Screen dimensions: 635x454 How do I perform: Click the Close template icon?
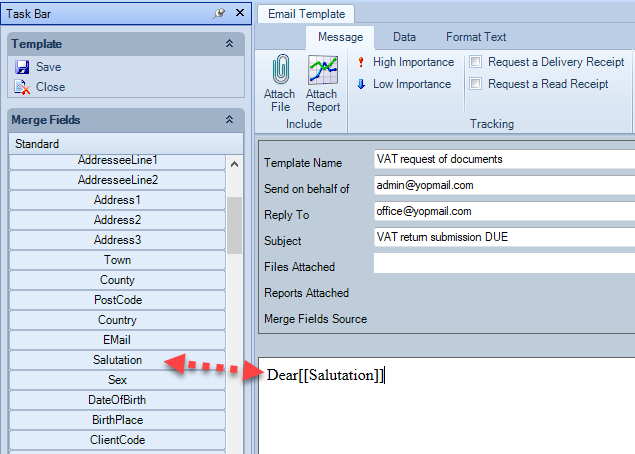(22, 87)
